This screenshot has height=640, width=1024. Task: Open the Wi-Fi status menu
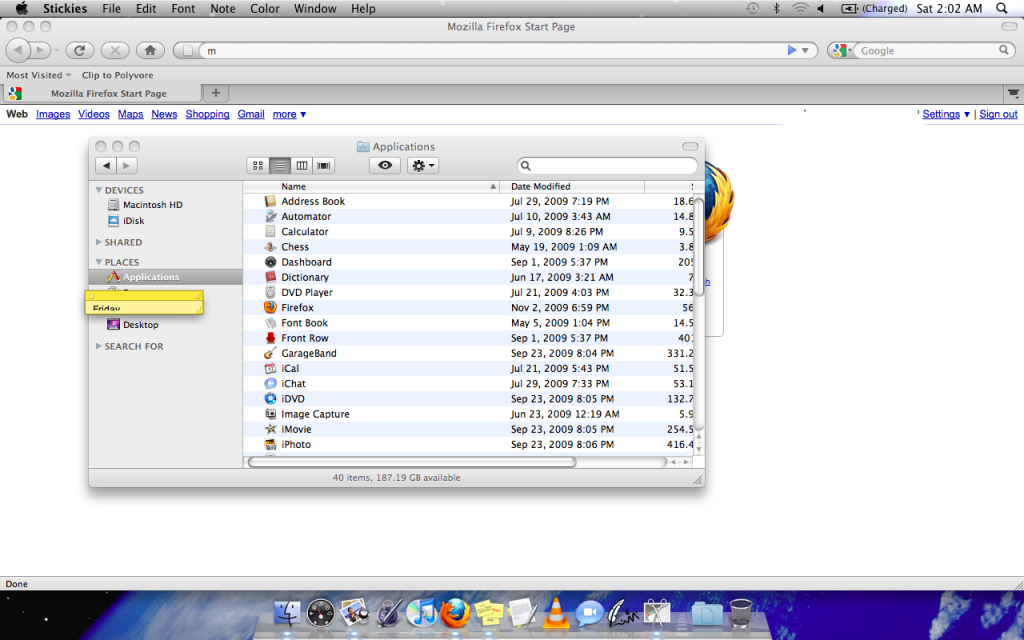(x=799, y=8)
